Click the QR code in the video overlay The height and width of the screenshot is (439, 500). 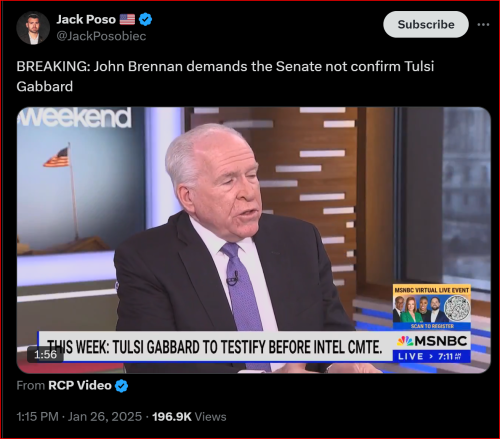click(x=457, y=308)
